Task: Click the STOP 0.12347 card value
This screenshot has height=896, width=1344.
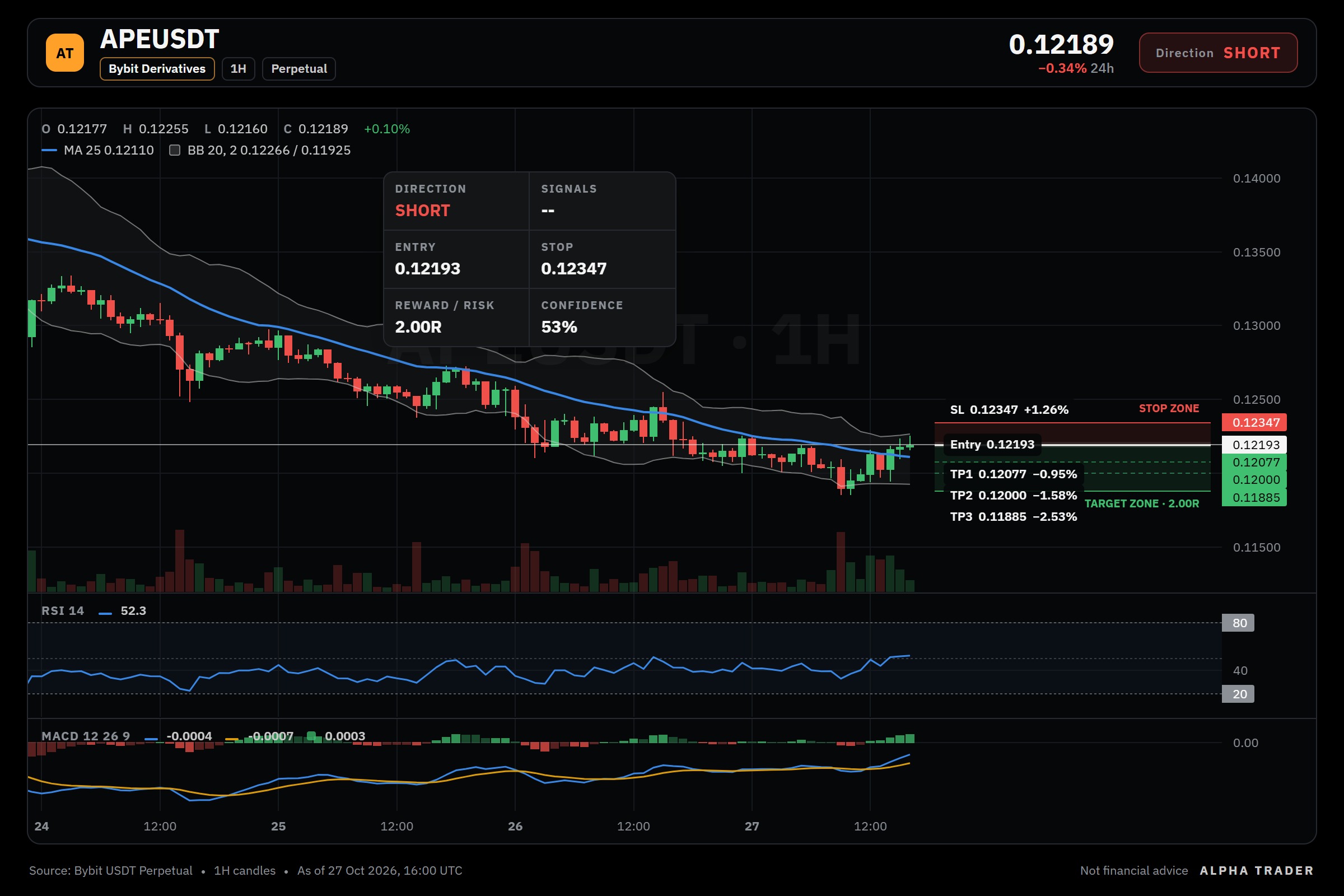Action: 573,269
